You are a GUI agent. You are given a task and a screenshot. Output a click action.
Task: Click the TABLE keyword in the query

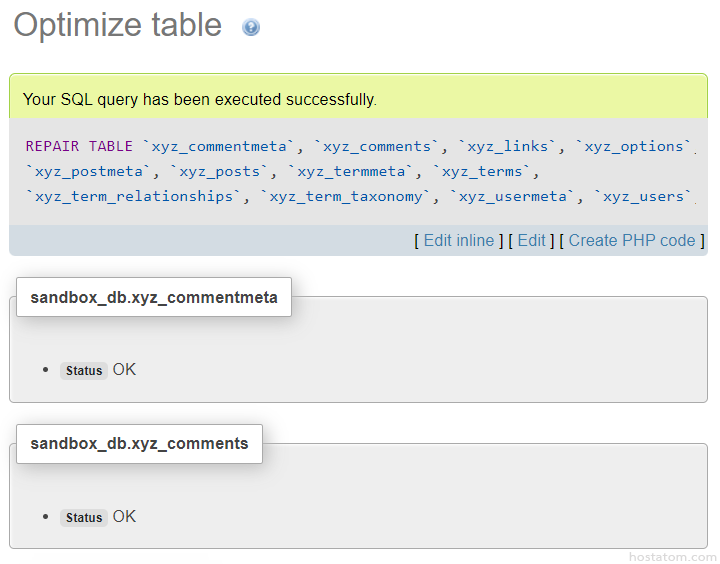[x=110, y=146]
